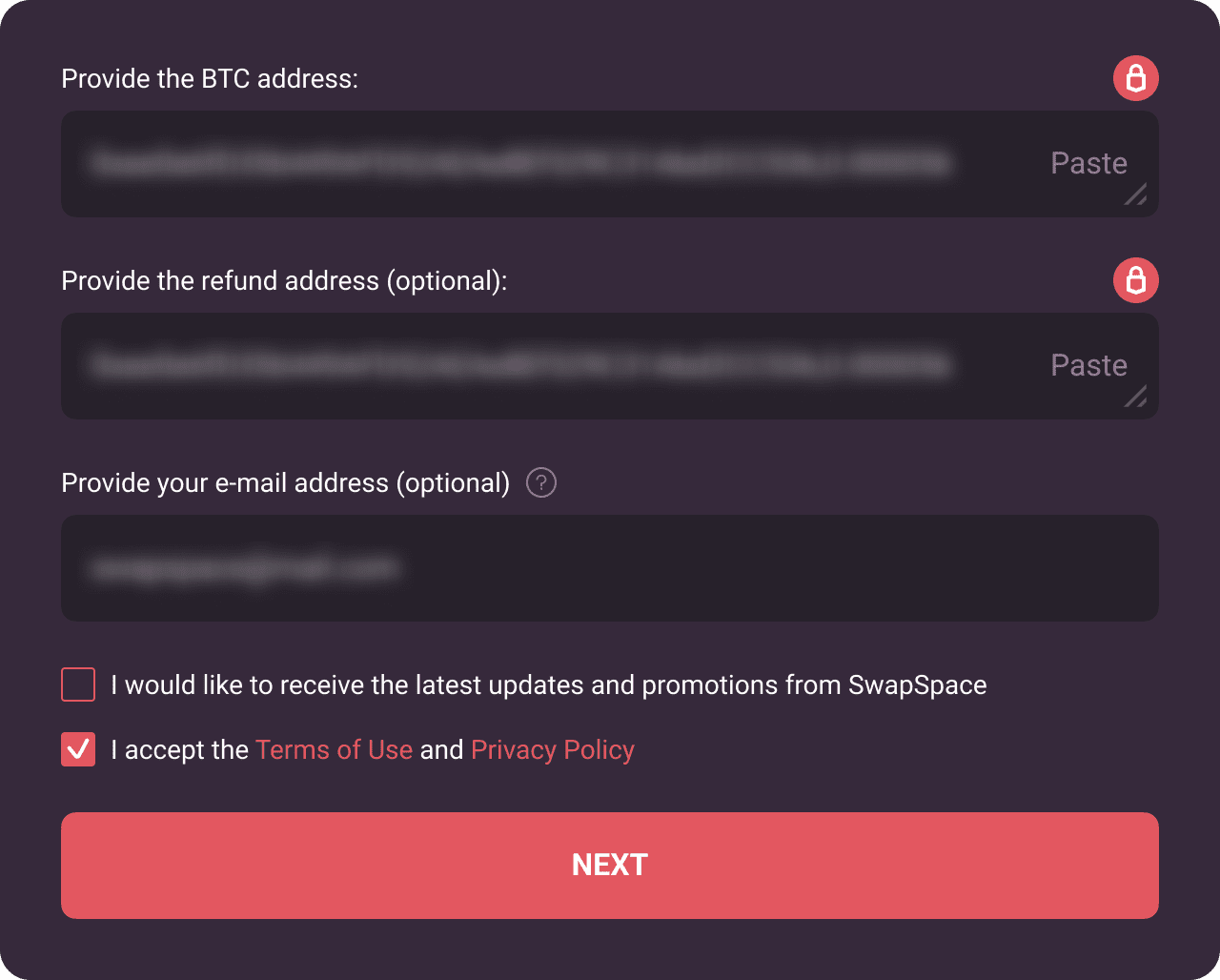Click the resize handle of refund address box
This screenshot has width=1220, height=980.
point(1135,398)
